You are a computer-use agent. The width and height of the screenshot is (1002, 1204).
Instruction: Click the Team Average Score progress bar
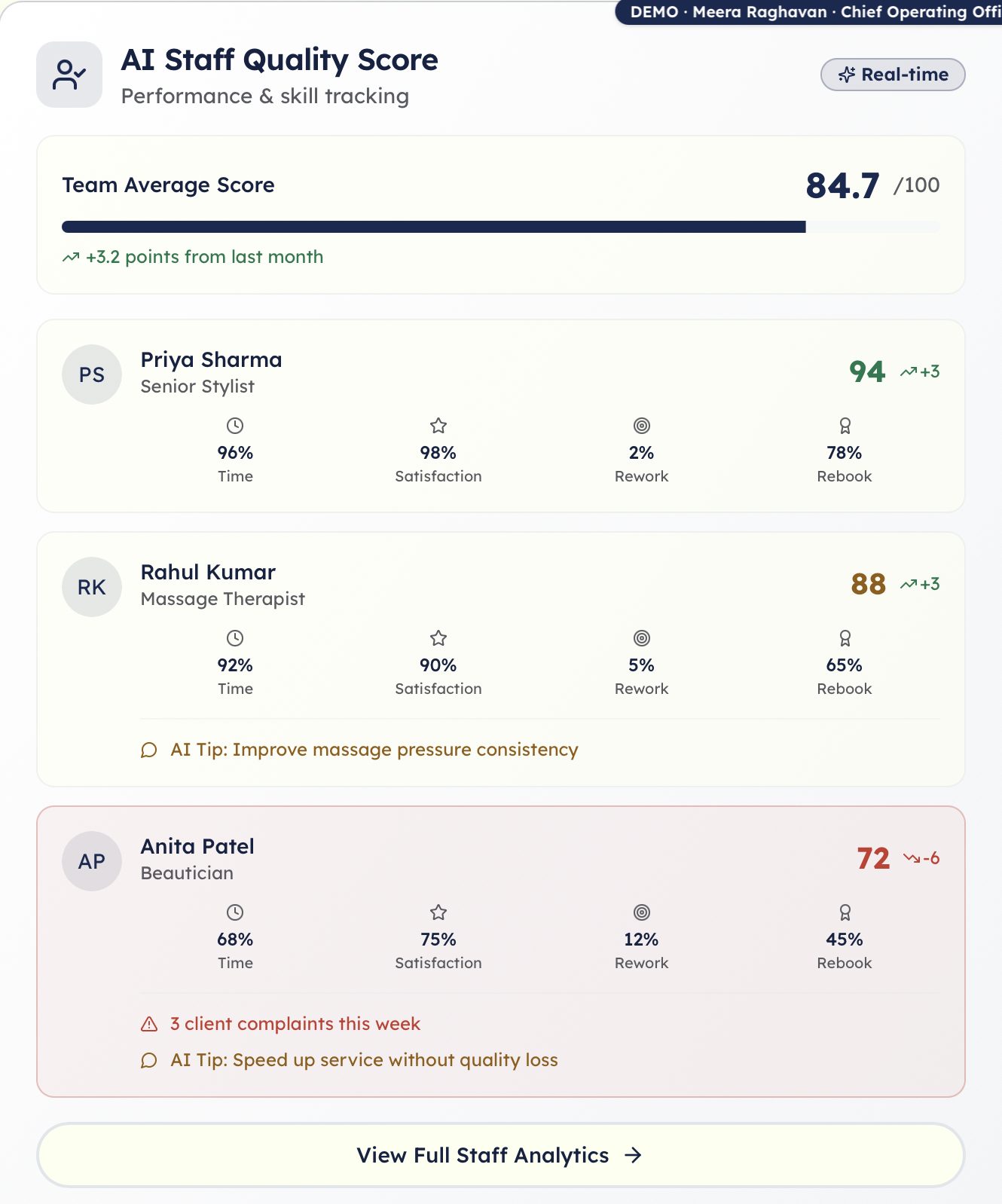500,227
